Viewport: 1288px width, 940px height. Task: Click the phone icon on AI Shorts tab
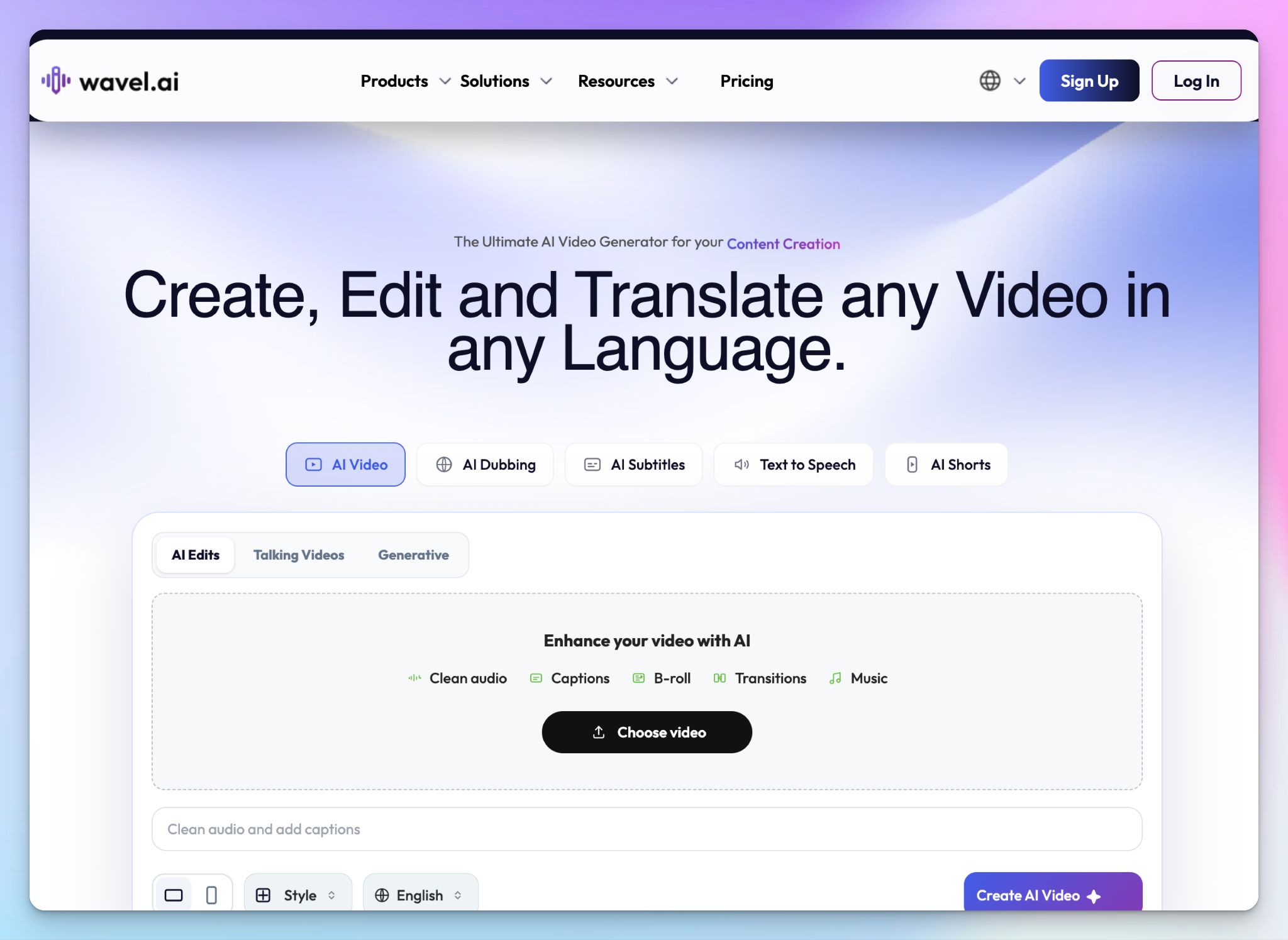(912, 465)
